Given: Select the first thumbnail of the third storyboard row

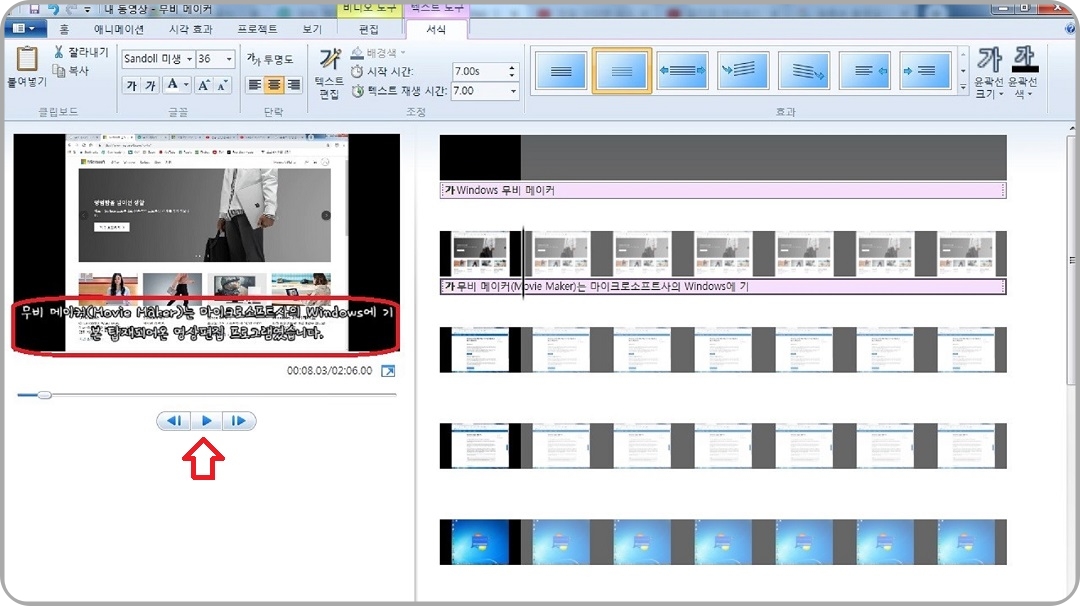Looking at the screenshot, I should (x=480, y=350).
